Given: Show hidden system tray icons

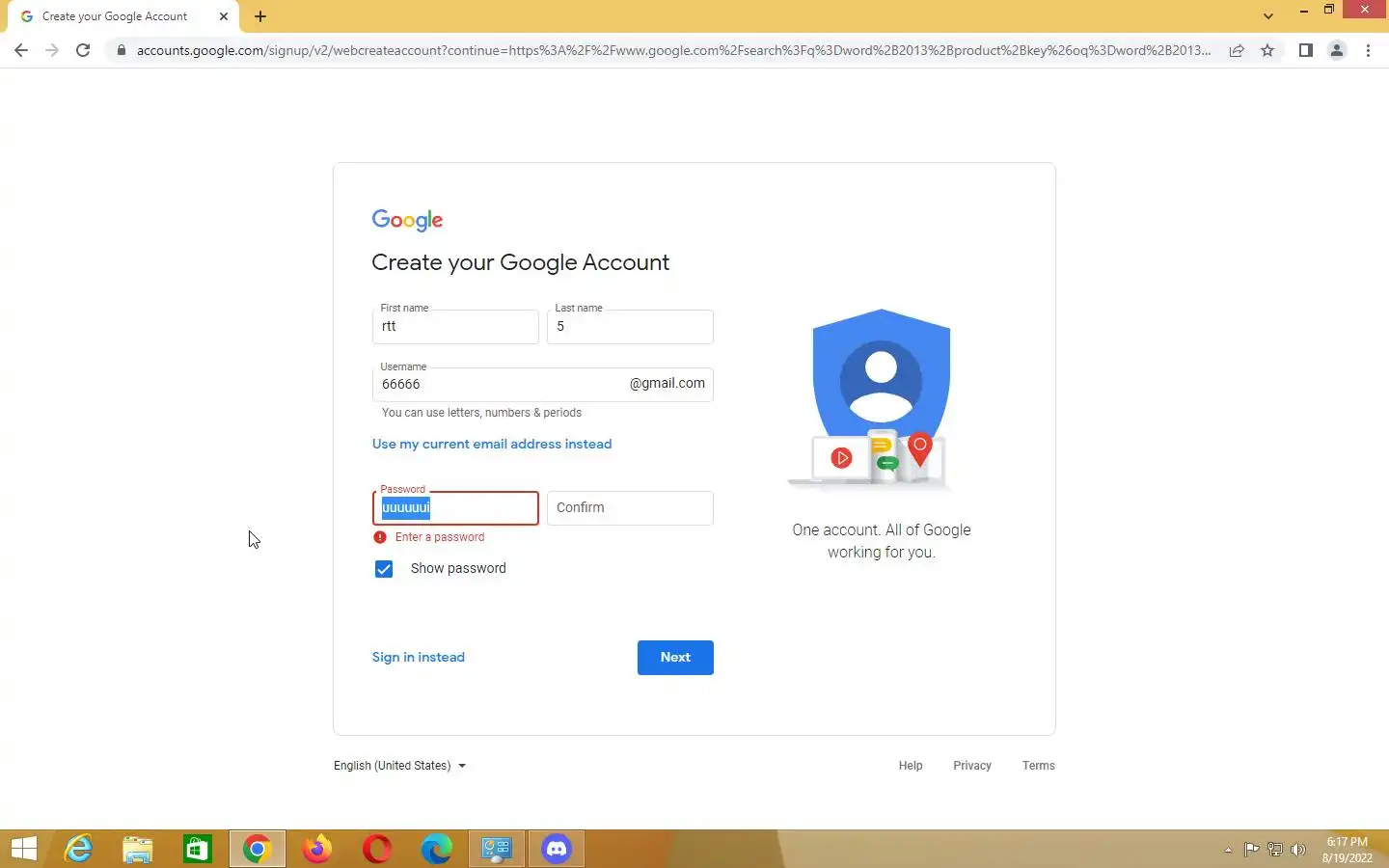Looking at the screenshot, I should pos(1228,850).
